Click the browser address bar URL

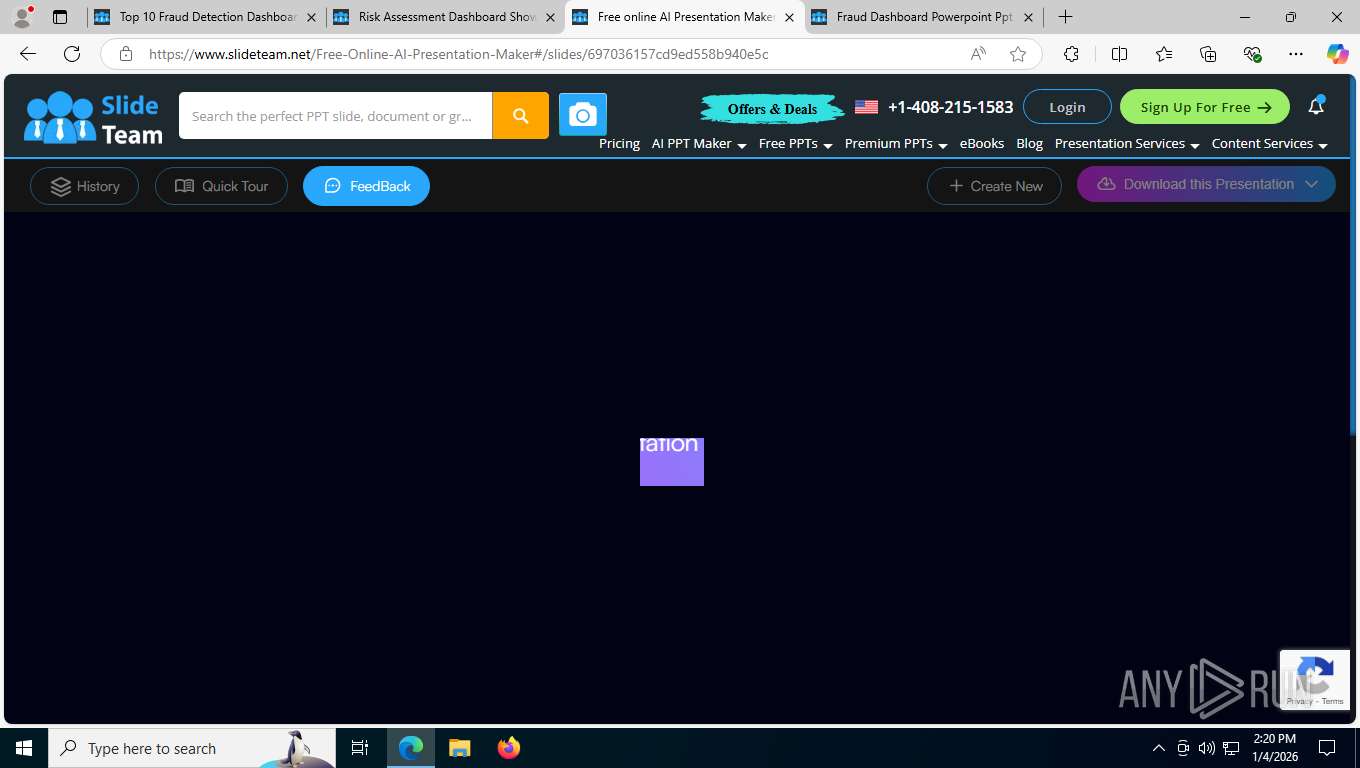click(x=458, y=54)
